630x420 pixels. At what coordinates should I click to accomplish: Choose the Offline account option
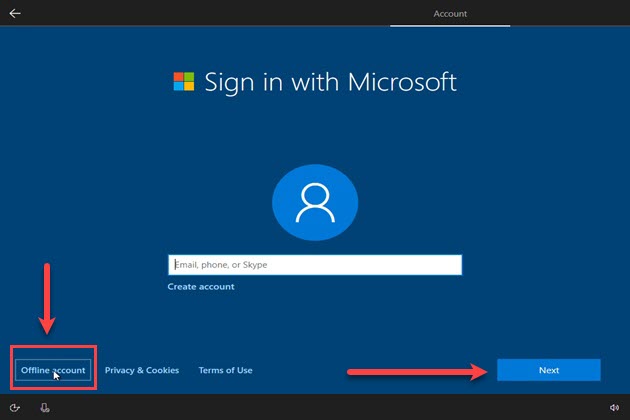pos(53,370)
